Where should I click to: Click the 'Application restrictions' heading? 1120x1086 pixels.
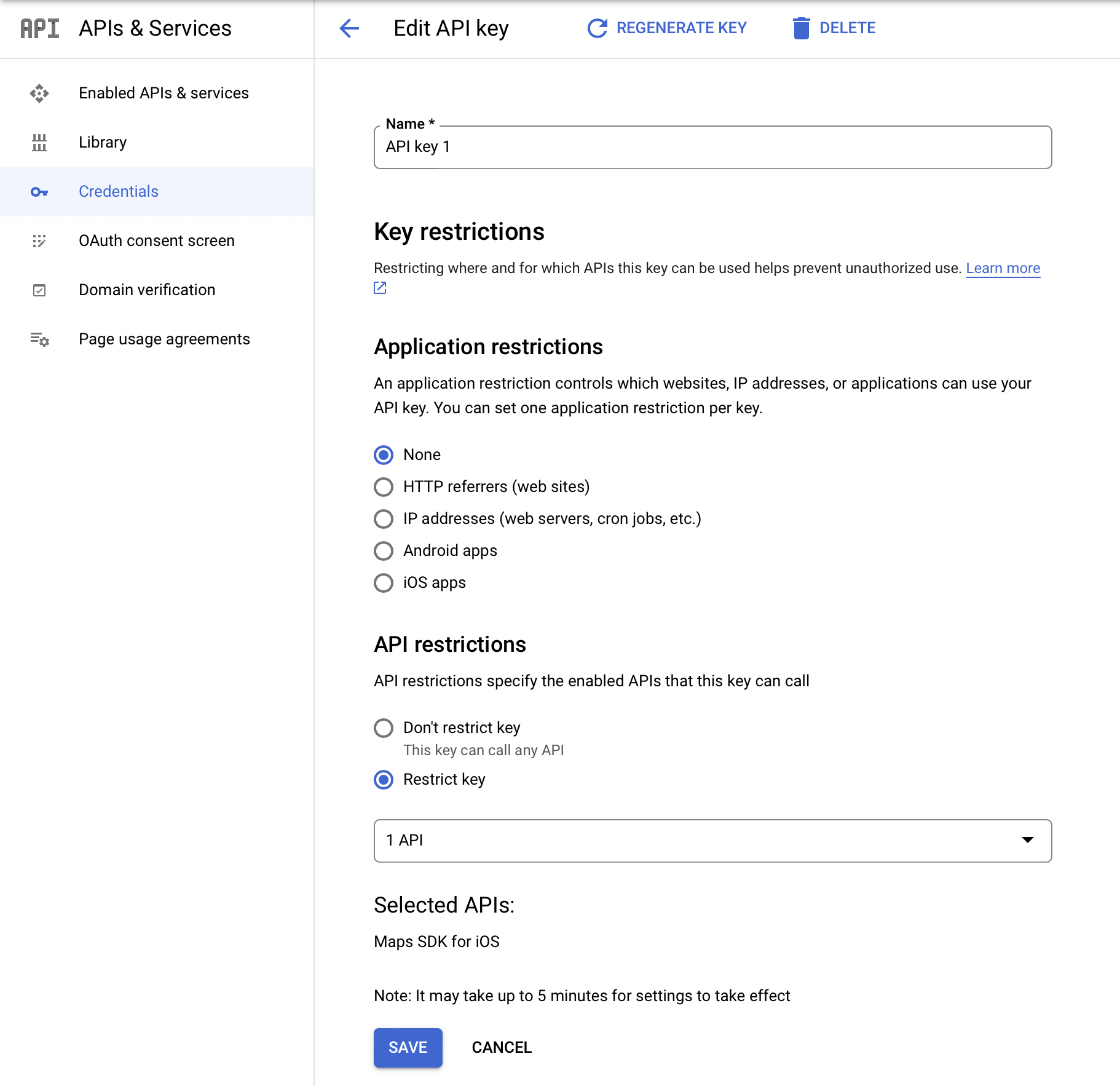[x=488, y=347]
